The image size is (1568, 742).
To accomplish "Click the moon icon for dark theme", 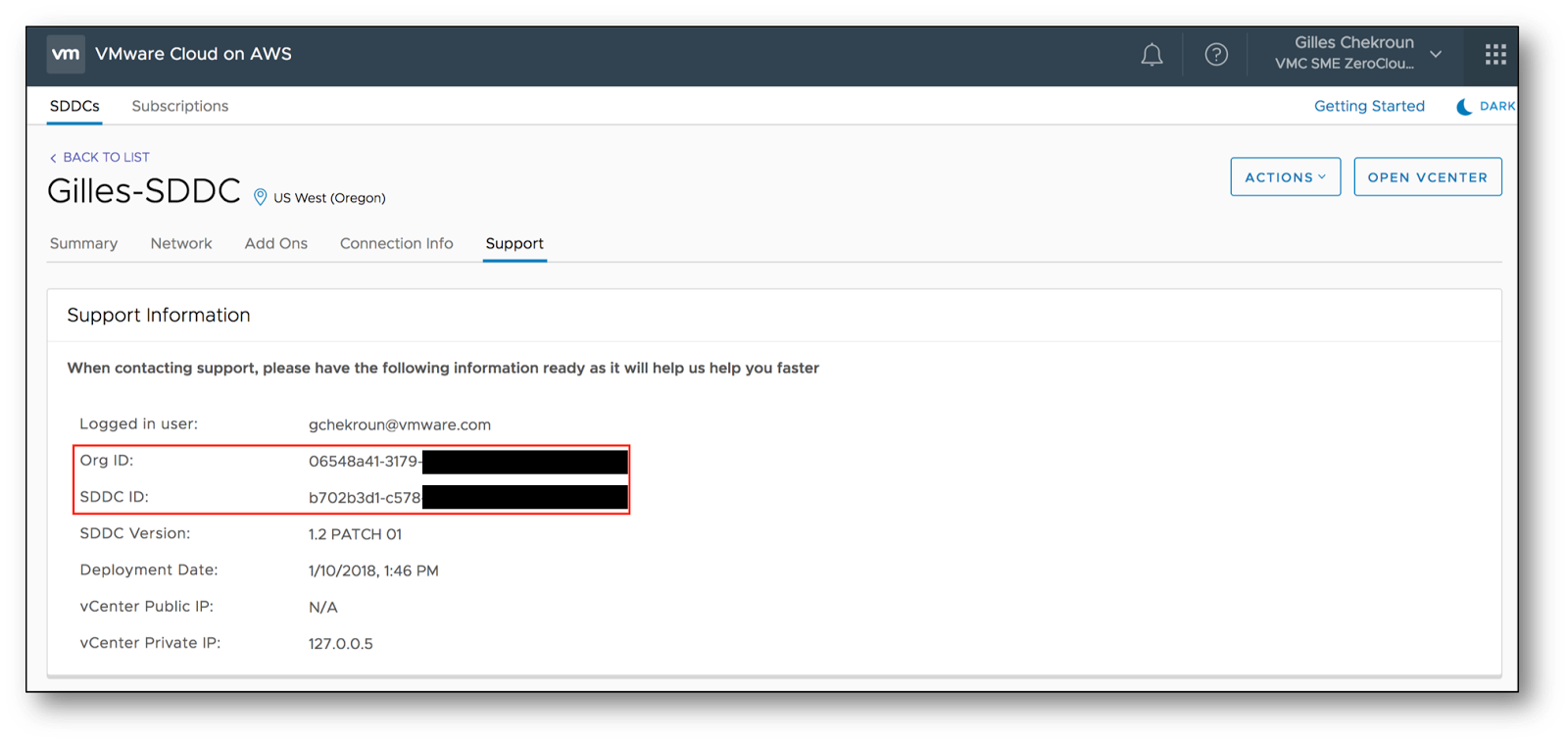I will point(1464,107).
